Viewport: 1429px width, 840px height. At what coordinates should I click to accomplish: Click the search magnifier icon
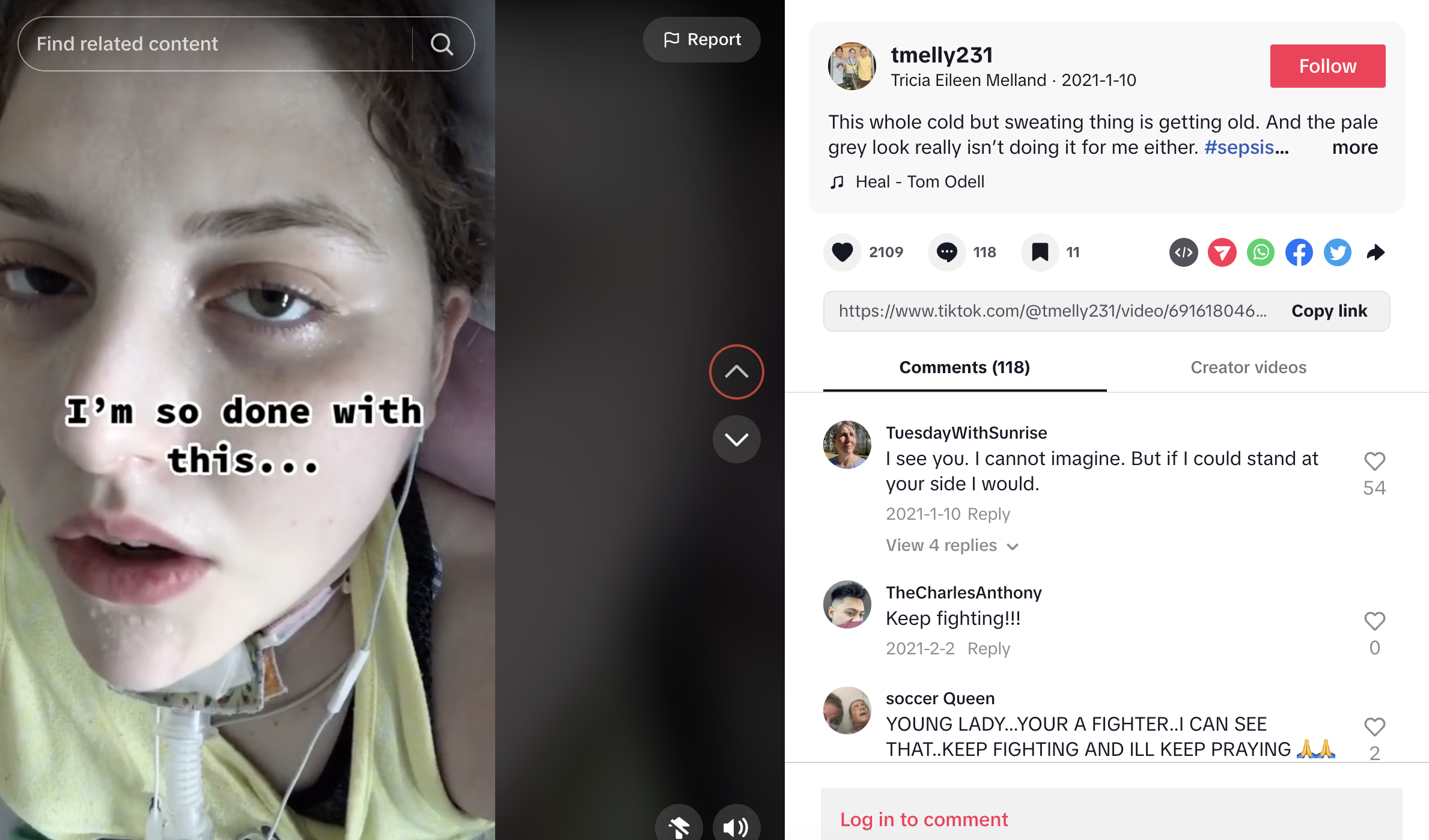(x=442, y=44)
